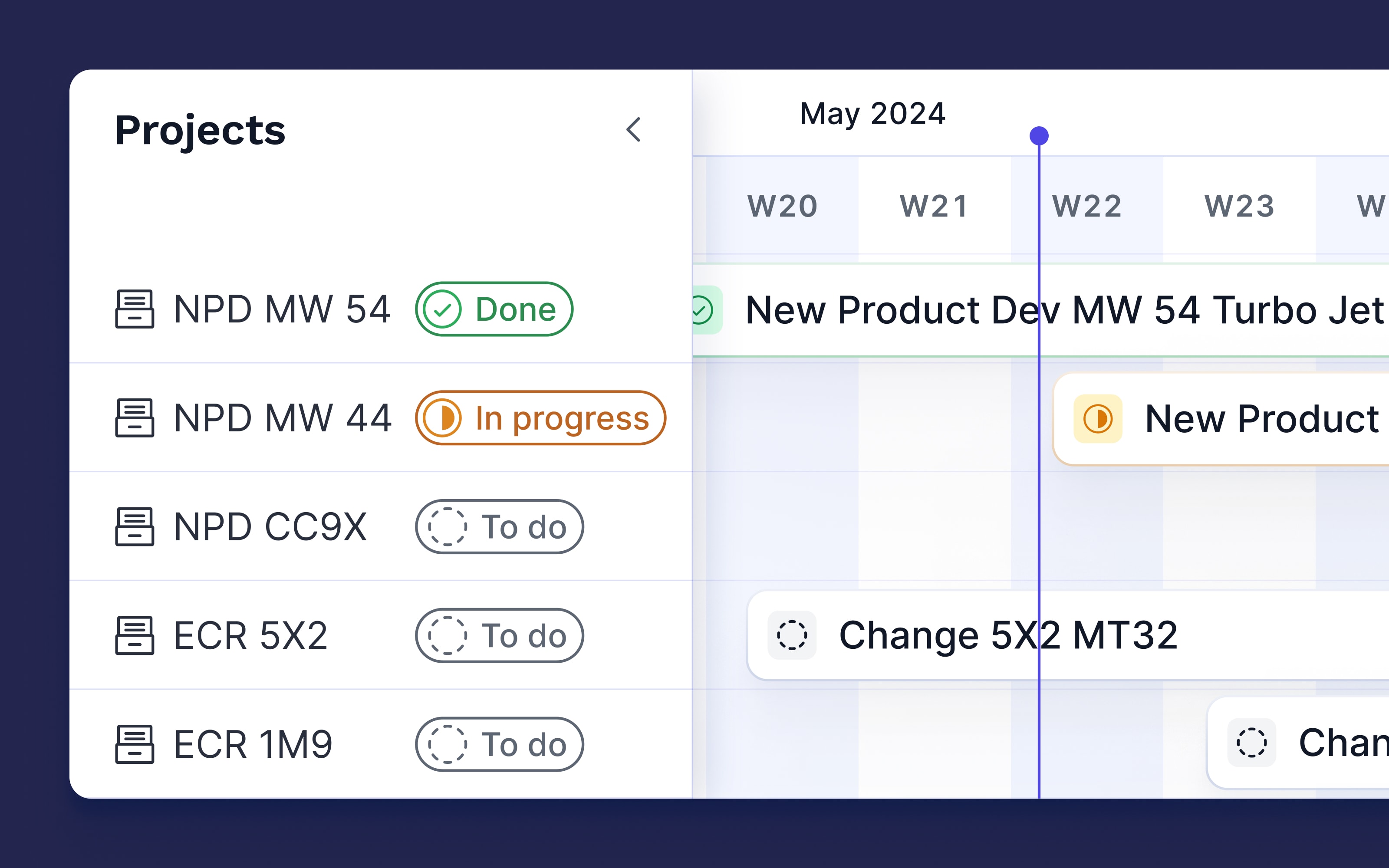Screen dimensions: 1389x868
Task: Click the ECR 1M9 project archive icon
Action: pyautogui.click(x=134, y=744)
